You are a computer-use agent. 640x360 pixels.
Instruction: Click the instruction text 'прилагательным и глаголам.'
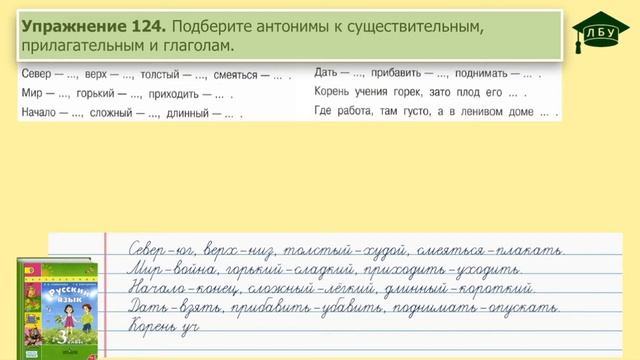[128, 45]
